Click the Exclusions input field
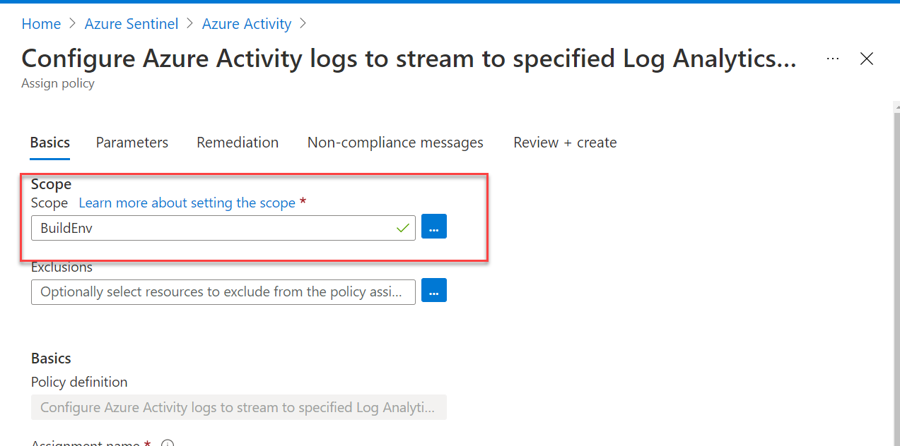Viewport: 900px width, 446px height. 223,291
